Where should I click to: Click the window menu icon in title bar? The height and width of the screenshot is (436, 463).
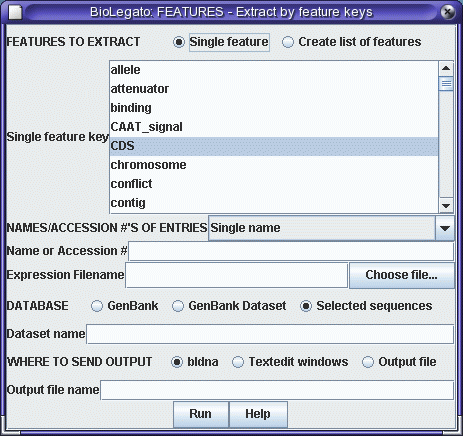point(15,13)
